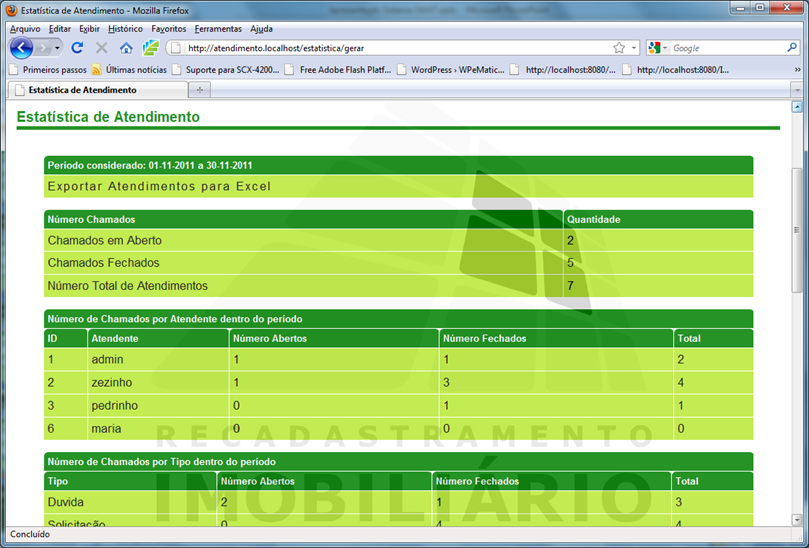Open the back/forward history dropdown arrow
The height and width of the screenshot is (548, 809).
coord(57,49)
